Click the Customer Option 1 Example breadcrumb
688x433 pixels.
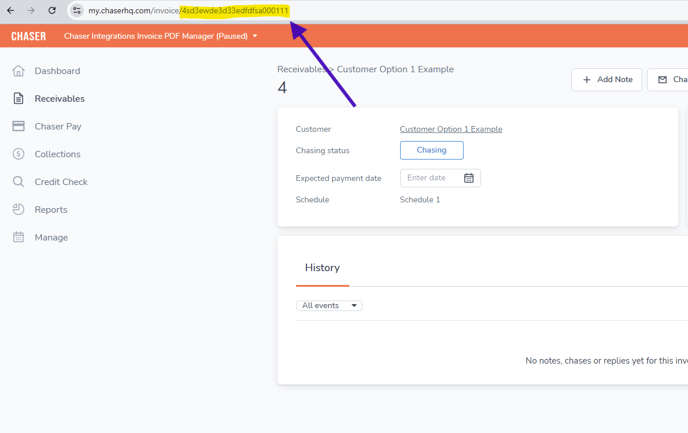coord(395,69)
